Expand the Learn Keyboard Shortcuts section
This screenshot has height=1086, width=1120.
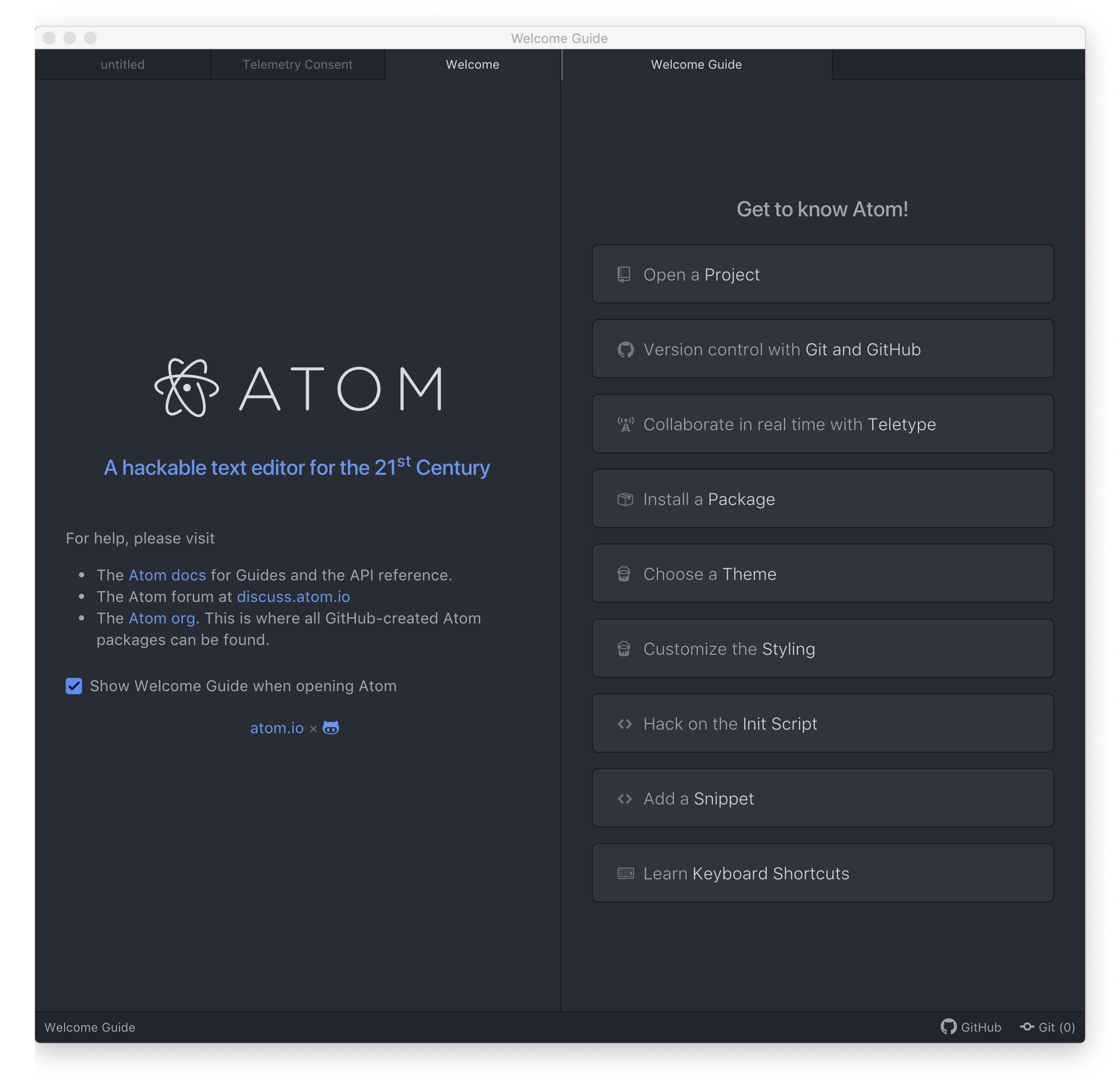pyautogui.click(x=823, y=873)
